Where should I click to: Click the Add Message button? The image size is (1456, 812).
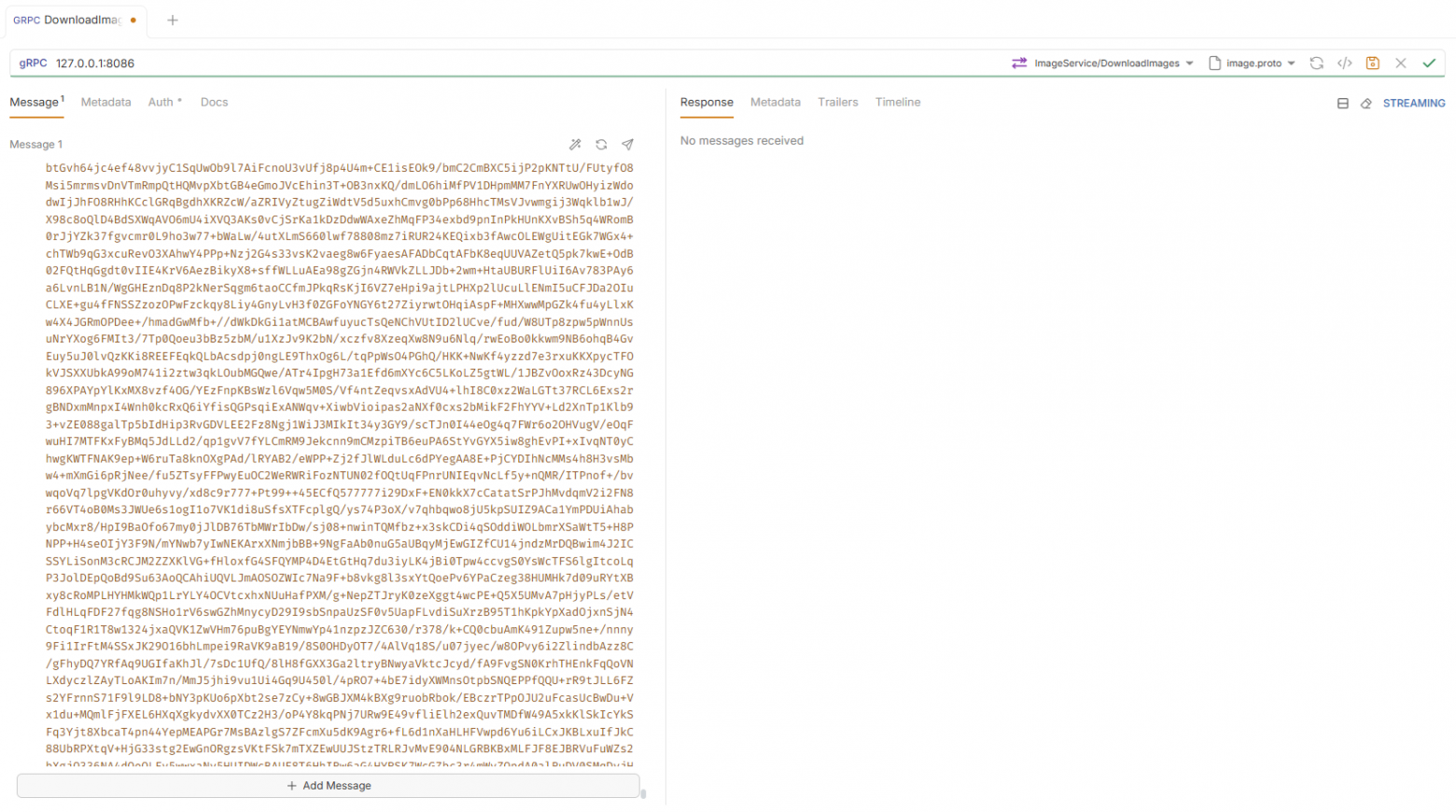[x=329, y=785]
